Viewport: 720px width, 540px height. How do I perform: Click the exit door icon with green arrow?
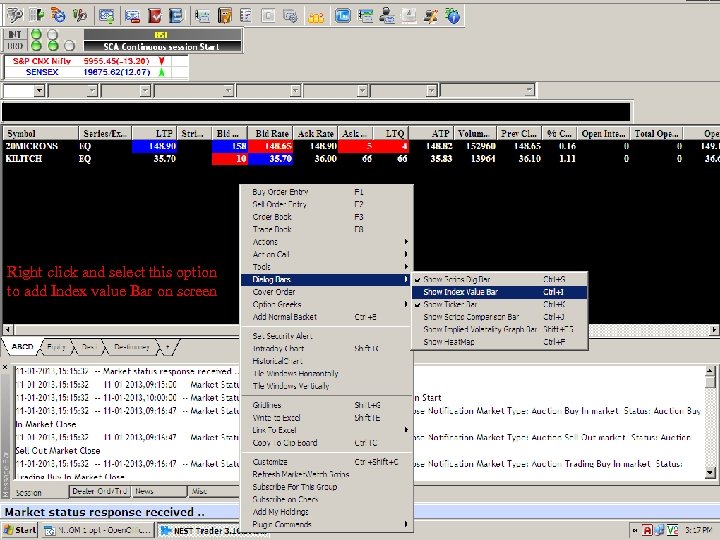point(36,15)
